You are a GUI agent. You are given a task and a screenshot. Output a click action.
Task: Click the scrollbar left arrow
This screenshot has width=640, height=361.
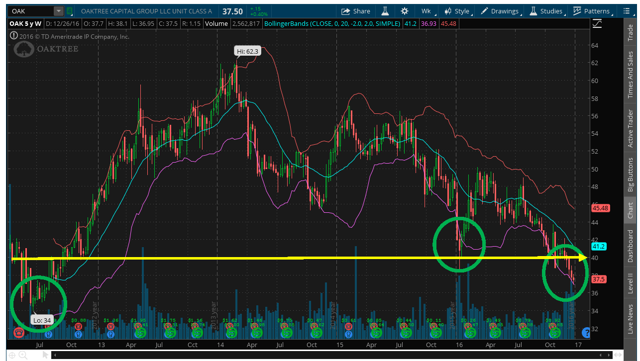(55, 355)
